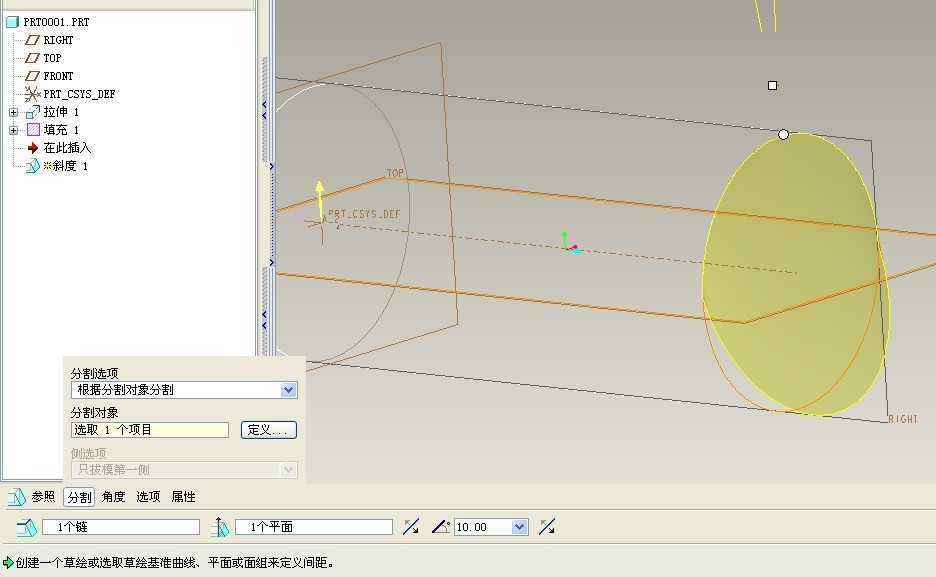Viewport: 936px width, 577px height.
Task: Click the FRONT datum plane icon in tree
Action: (x=32, y=76)
